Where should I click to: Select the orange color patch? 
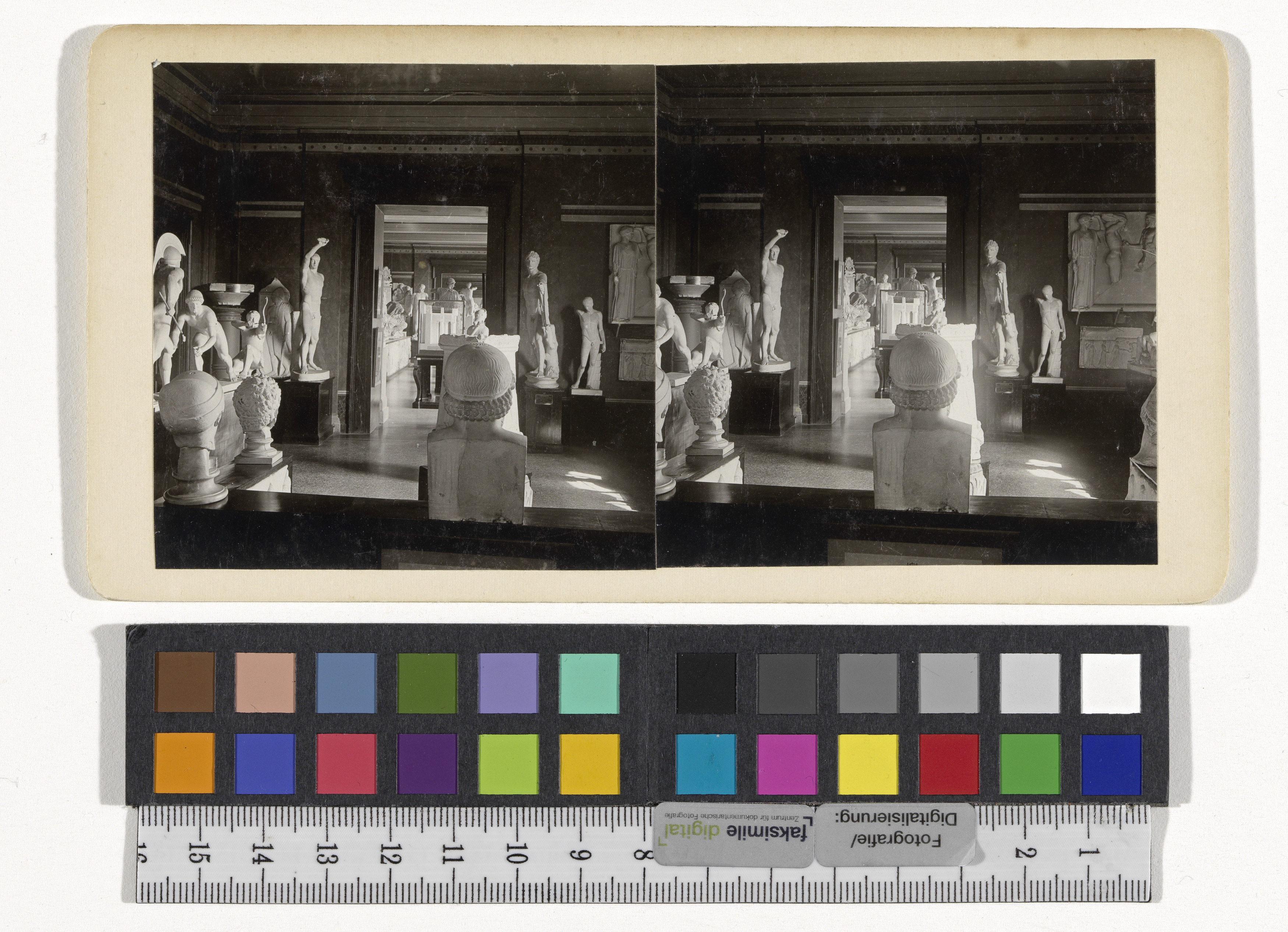click(x=185, y=763)
